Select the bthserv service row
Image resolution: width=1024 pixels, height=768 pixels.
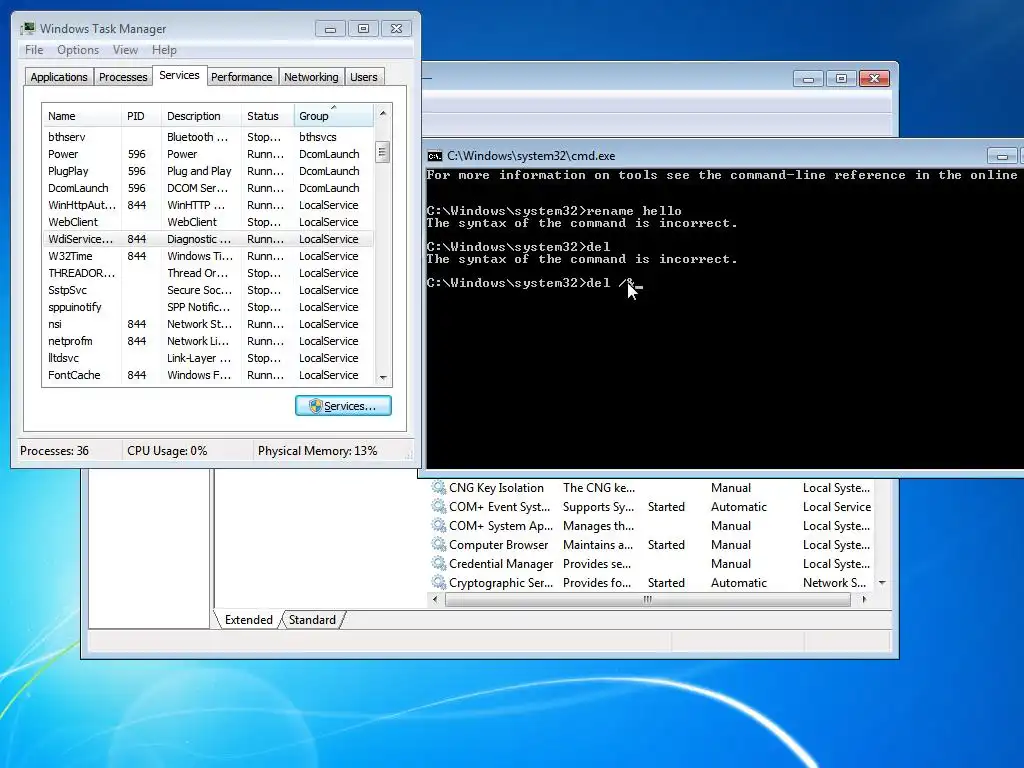(x=208, y=137)
